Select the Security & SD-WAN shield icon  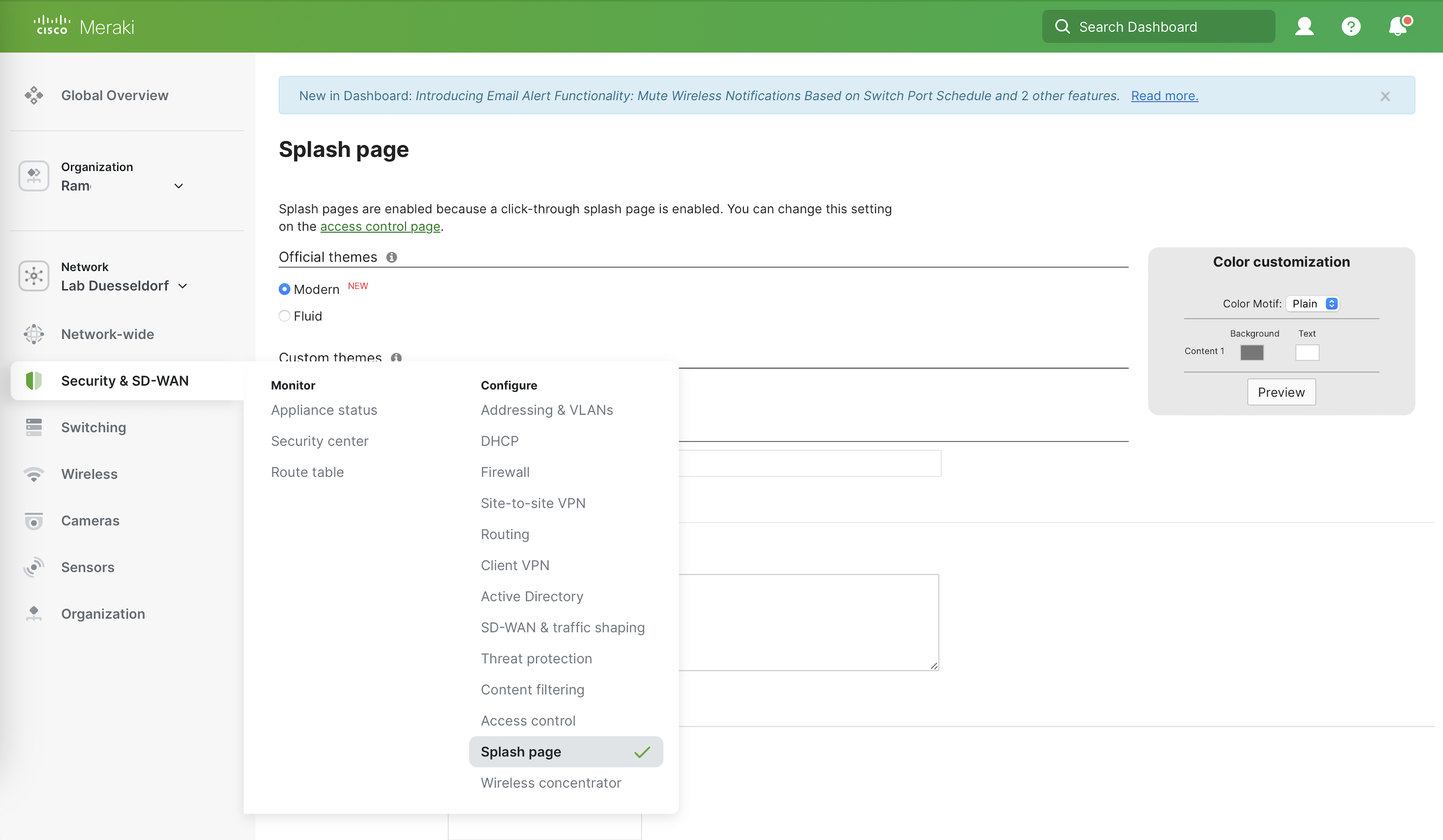[34, 381]
